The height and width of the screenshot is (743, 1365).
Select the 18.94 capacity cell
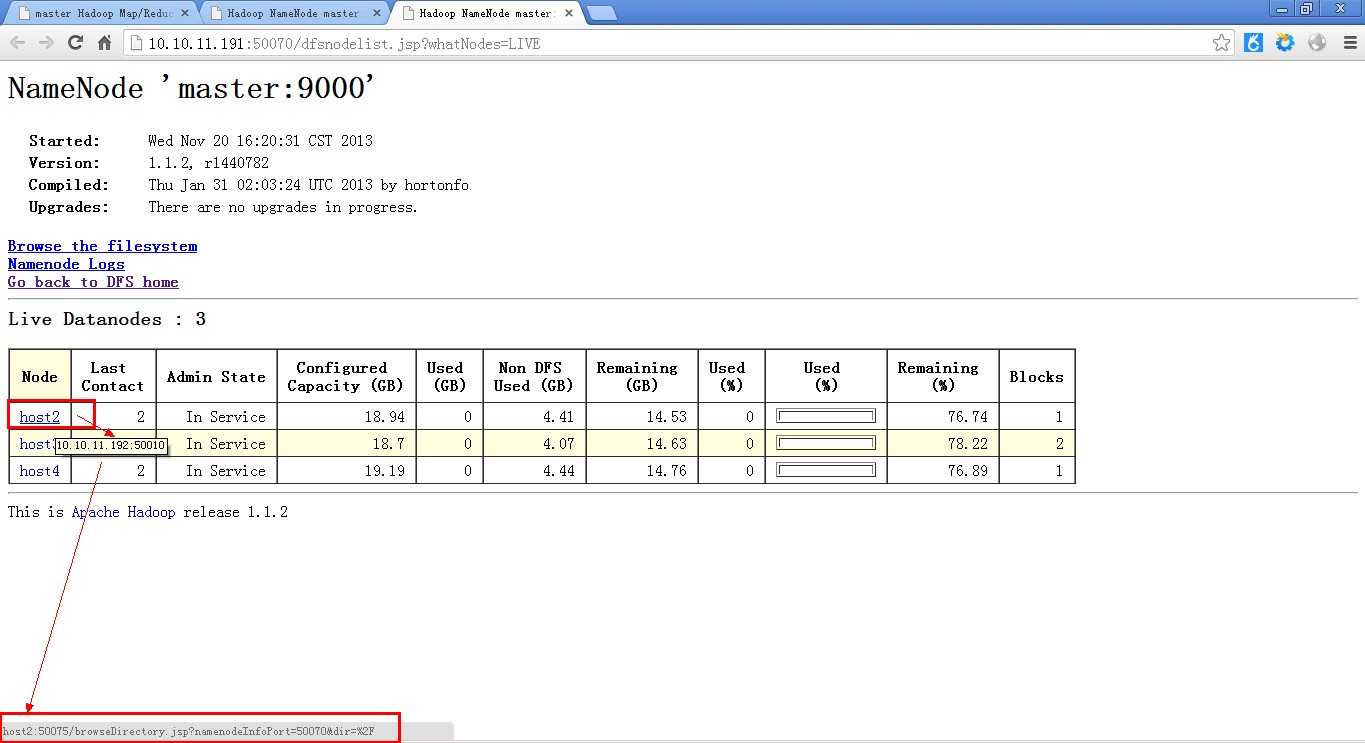[346, 416]
